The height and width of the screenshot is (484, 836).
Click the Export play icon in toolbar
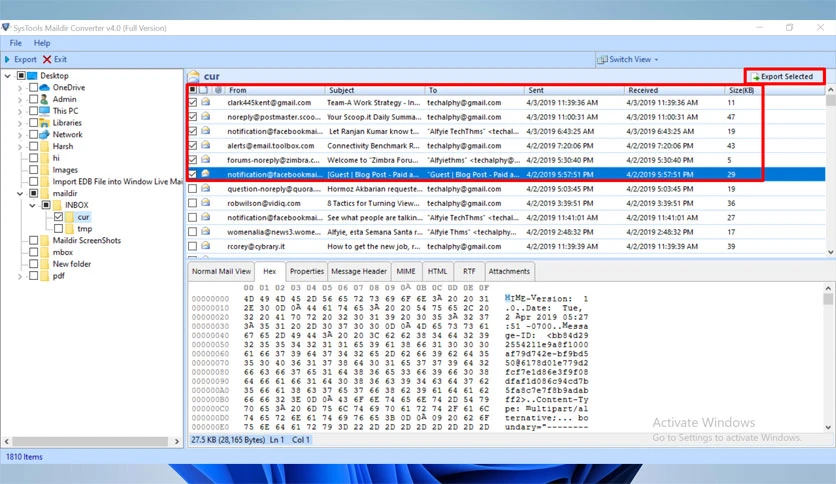tap(7, 59)
